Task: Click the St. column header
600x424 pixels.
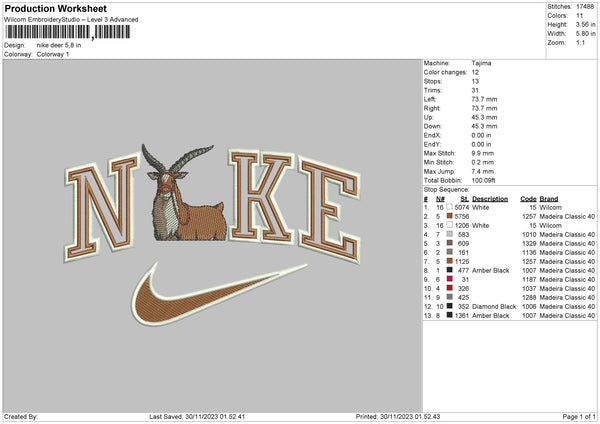Action: click(x=465, y=199)
